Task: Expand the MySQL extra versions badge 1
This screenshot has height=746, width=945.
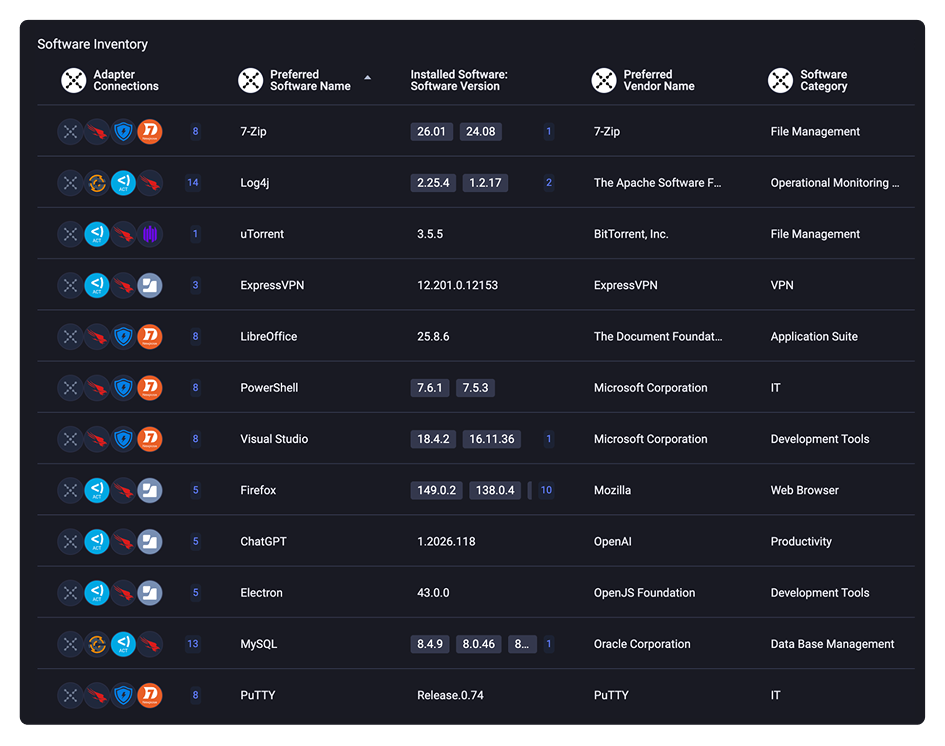Action: click(548, 644)
